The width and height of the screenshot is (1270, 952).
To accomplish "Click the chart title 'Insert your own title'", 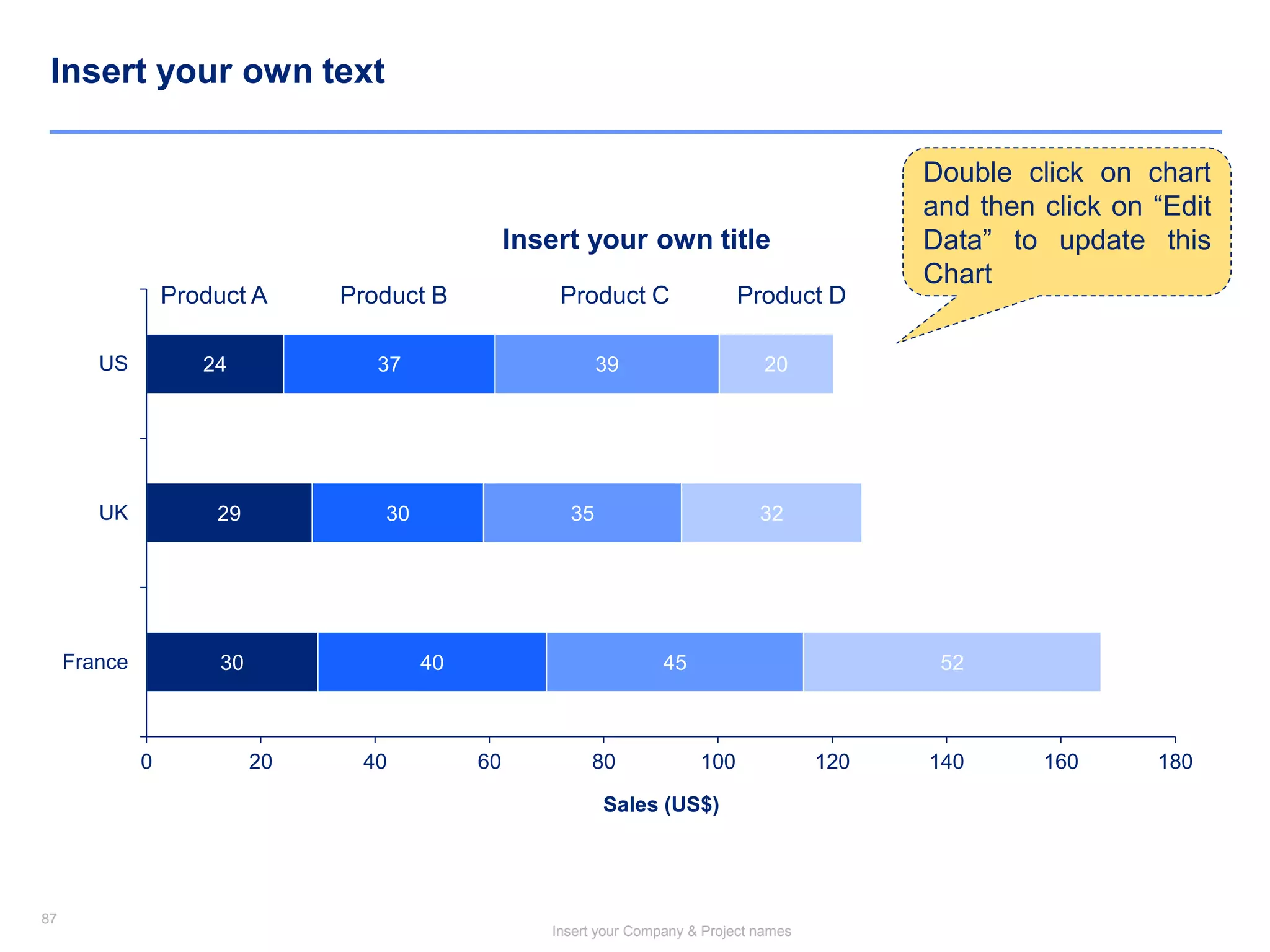I will 636,240.
